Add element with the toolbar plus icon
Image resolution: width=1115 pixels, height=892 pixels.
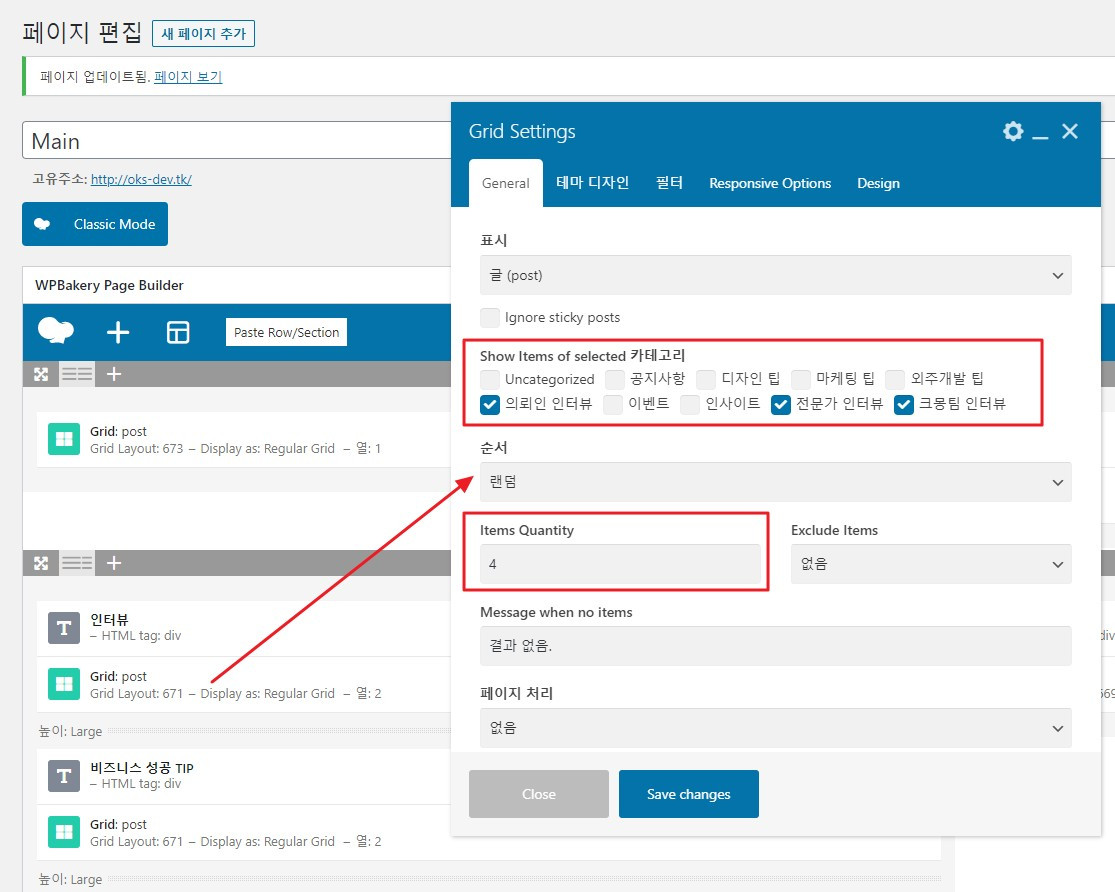[x=118, y=332]
